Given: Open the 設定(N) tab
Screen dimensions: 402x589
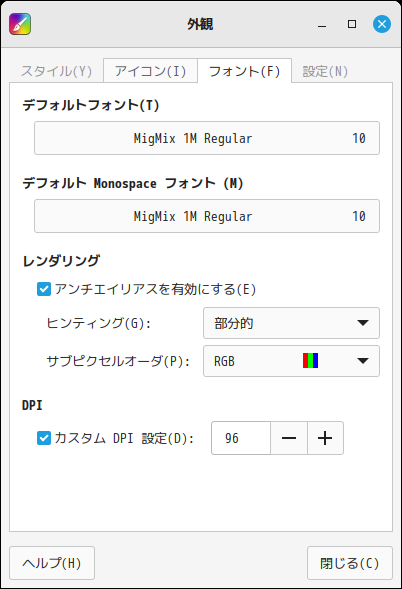Looking at the screenshot, I should [325, 71].
